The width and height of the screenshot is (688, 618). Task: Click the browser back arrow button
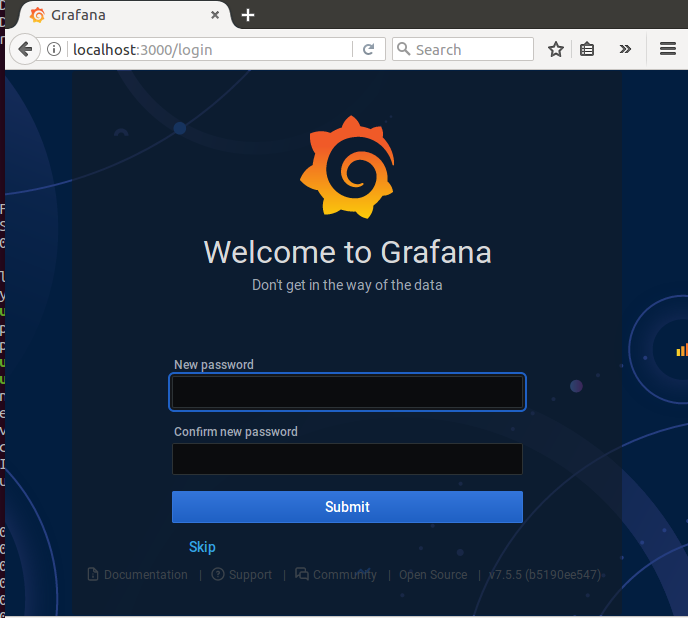tap(25, 49)
